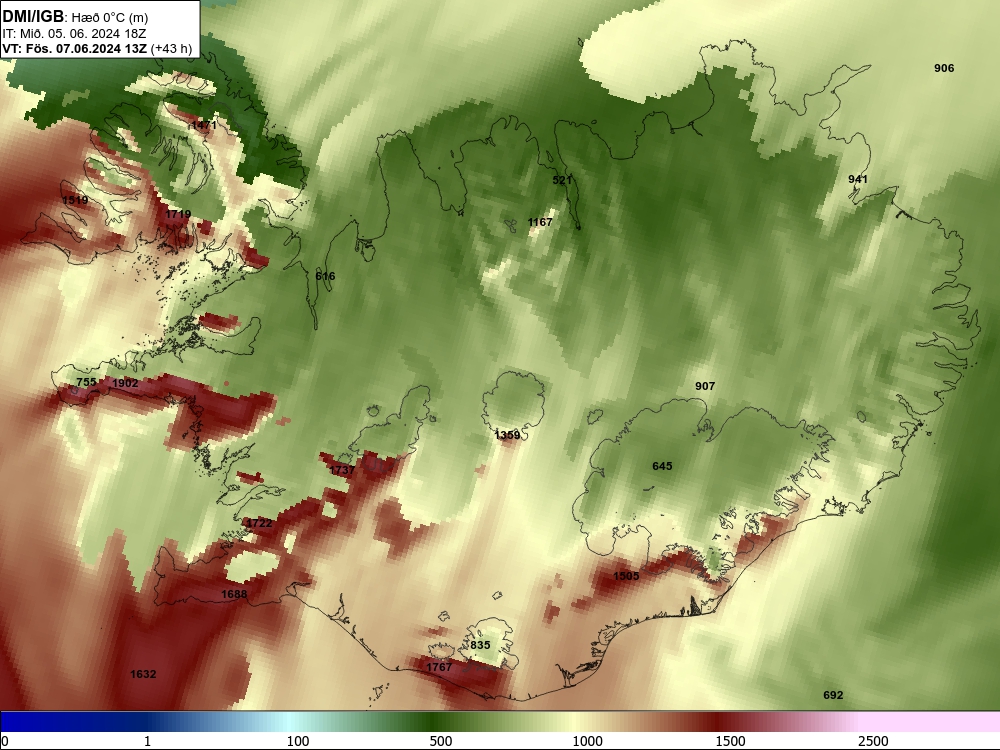Click the 2500 label on the colour scale
This screenshot has height=750, width=1000.
click(x=873, y=741)
